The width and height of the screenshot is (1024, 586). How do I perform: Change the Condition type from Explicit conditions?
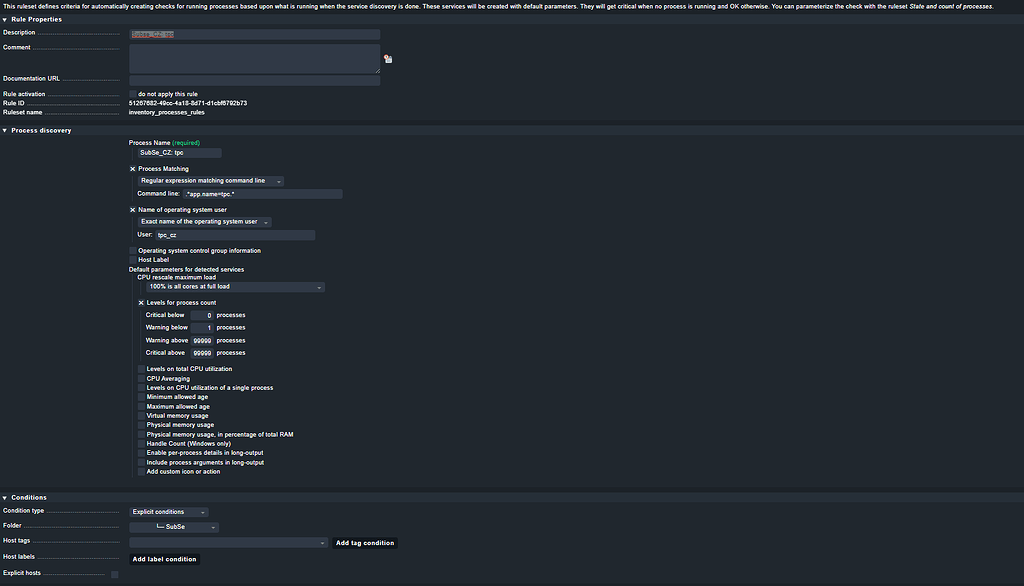click(x=168, y=510)
